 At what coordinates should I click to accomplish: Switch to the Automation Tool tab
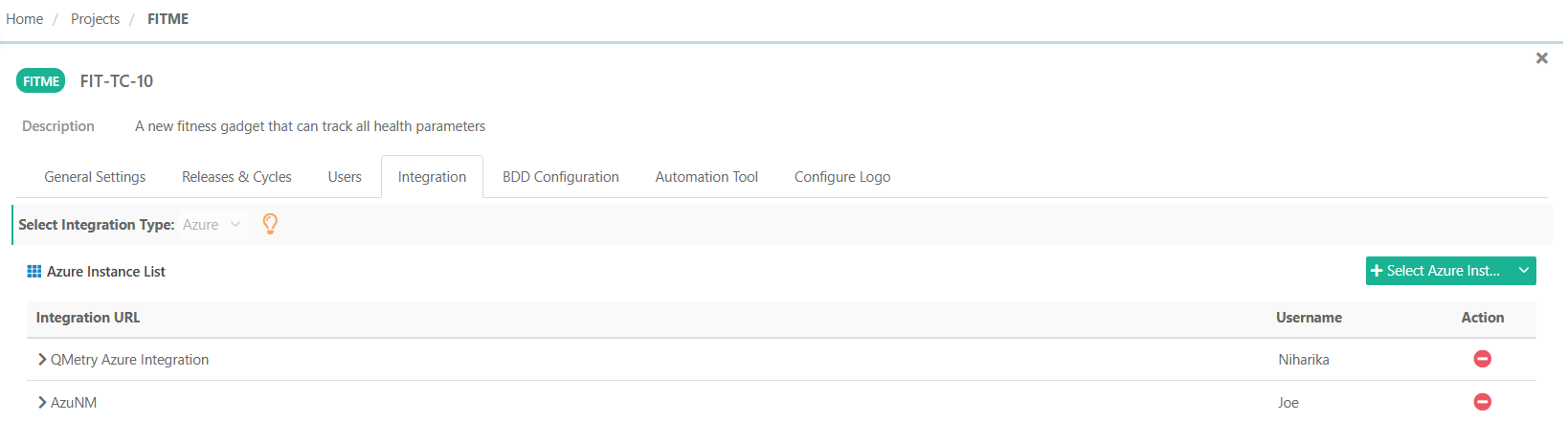[706, 177]
